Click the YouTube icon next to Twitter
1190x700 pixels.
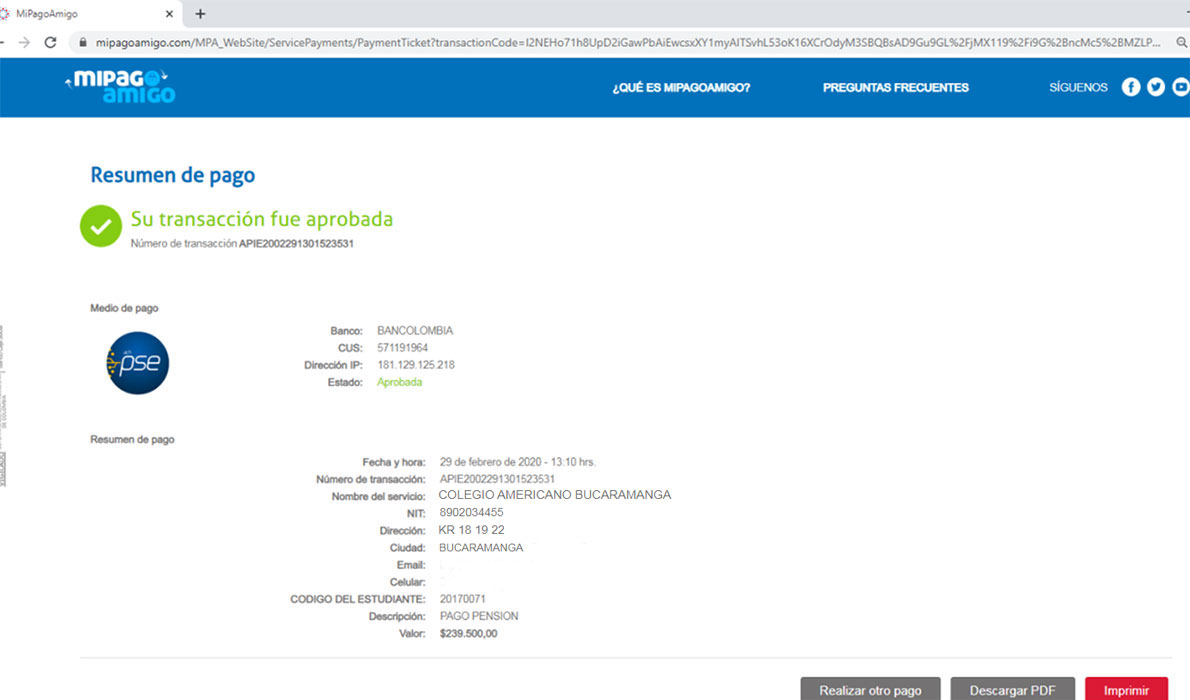click(x=1180, y=87)
